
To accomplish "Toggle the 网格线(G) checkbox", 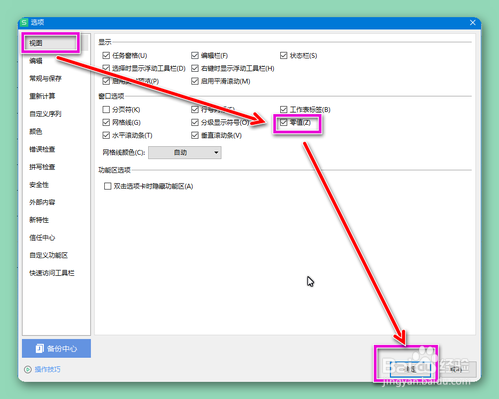I will click(x=106, y=122).
